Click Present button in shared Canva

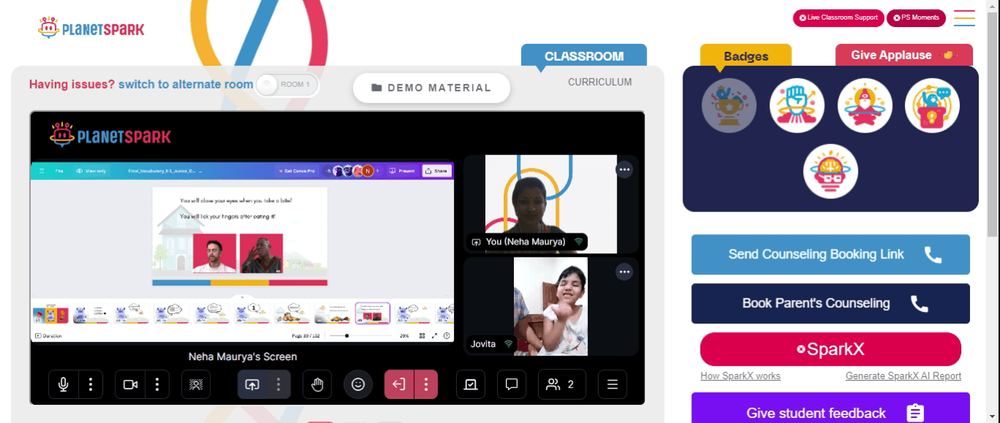[x=403, y=171]
